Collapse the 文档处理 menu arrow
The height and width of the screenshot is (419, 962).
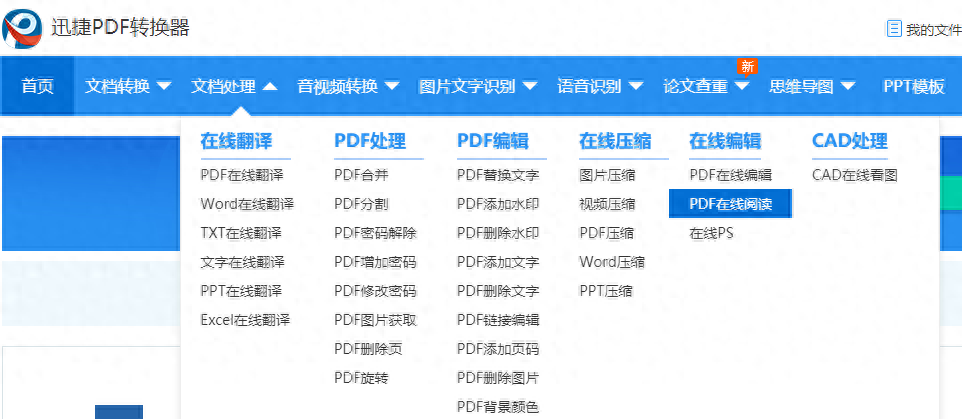tap(270, 86)
